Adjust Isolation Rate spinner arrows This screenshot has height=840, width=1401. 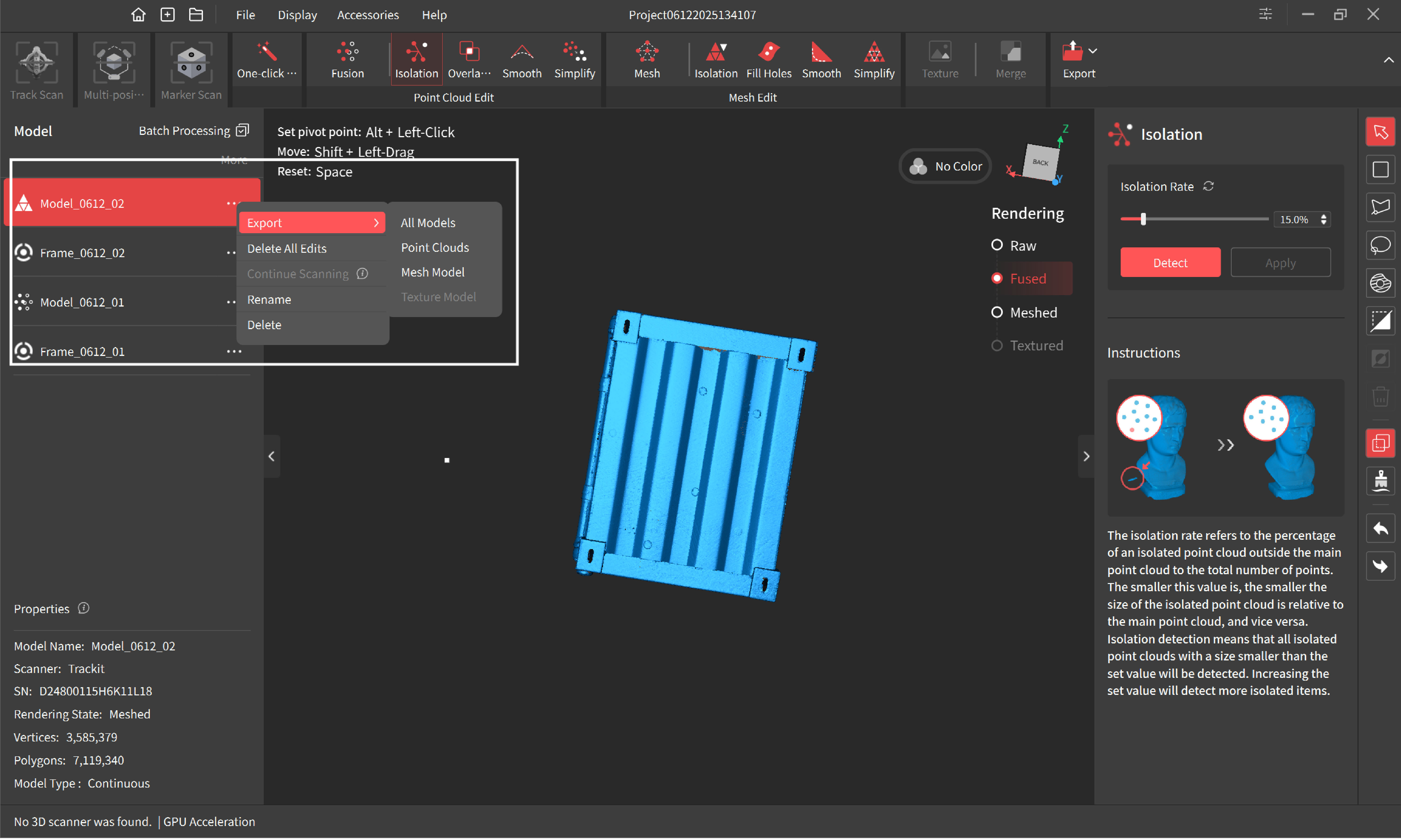coord(1323,220)
